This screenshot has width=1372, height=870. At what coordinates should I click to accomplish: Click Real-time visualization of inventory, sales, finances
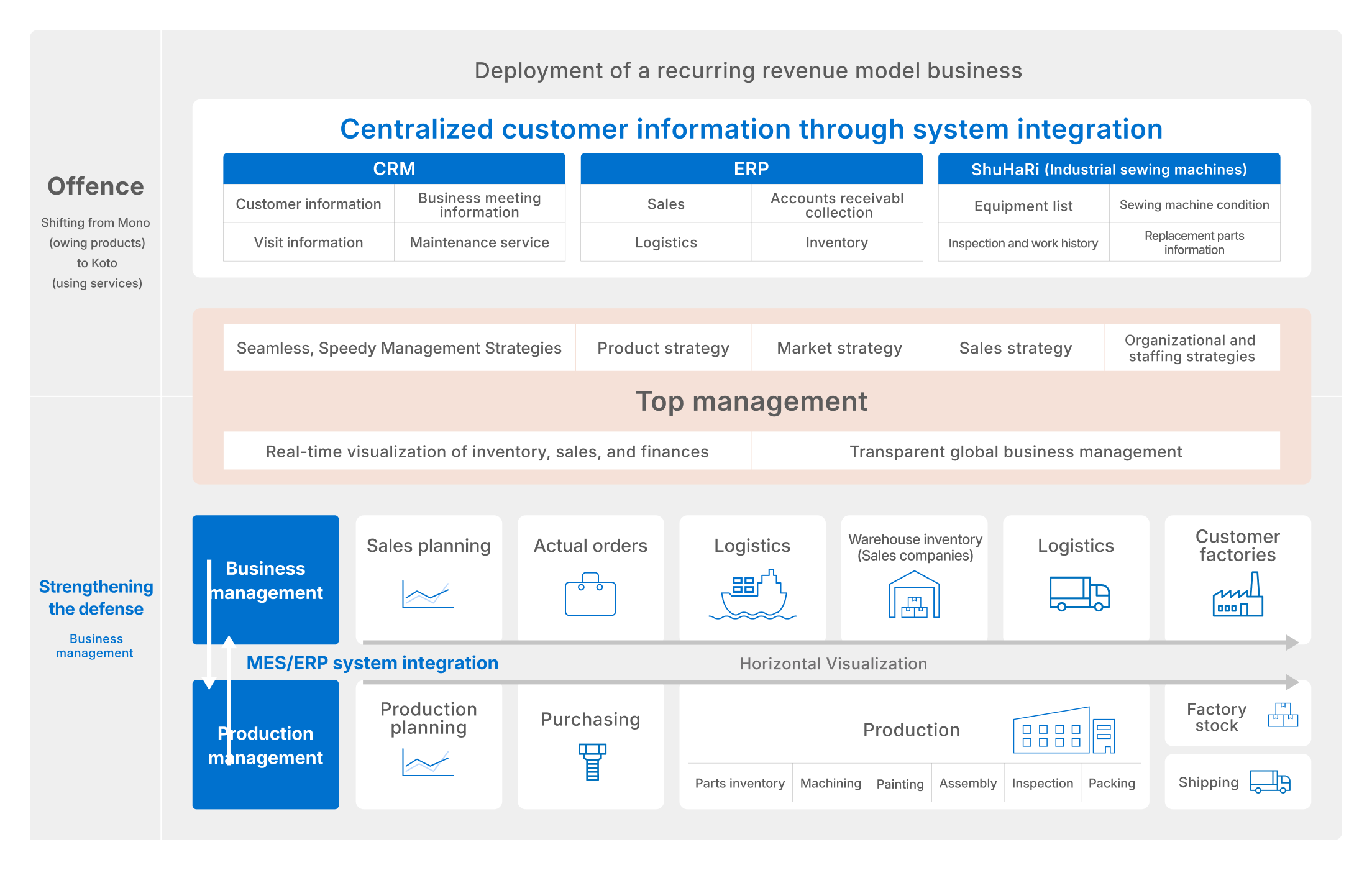pyautogui.click(x=487, y=451)
